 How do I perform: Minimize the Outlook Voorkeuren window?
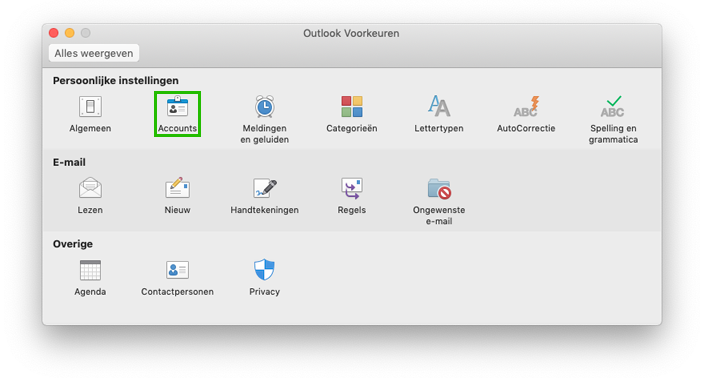coord(70,33)
